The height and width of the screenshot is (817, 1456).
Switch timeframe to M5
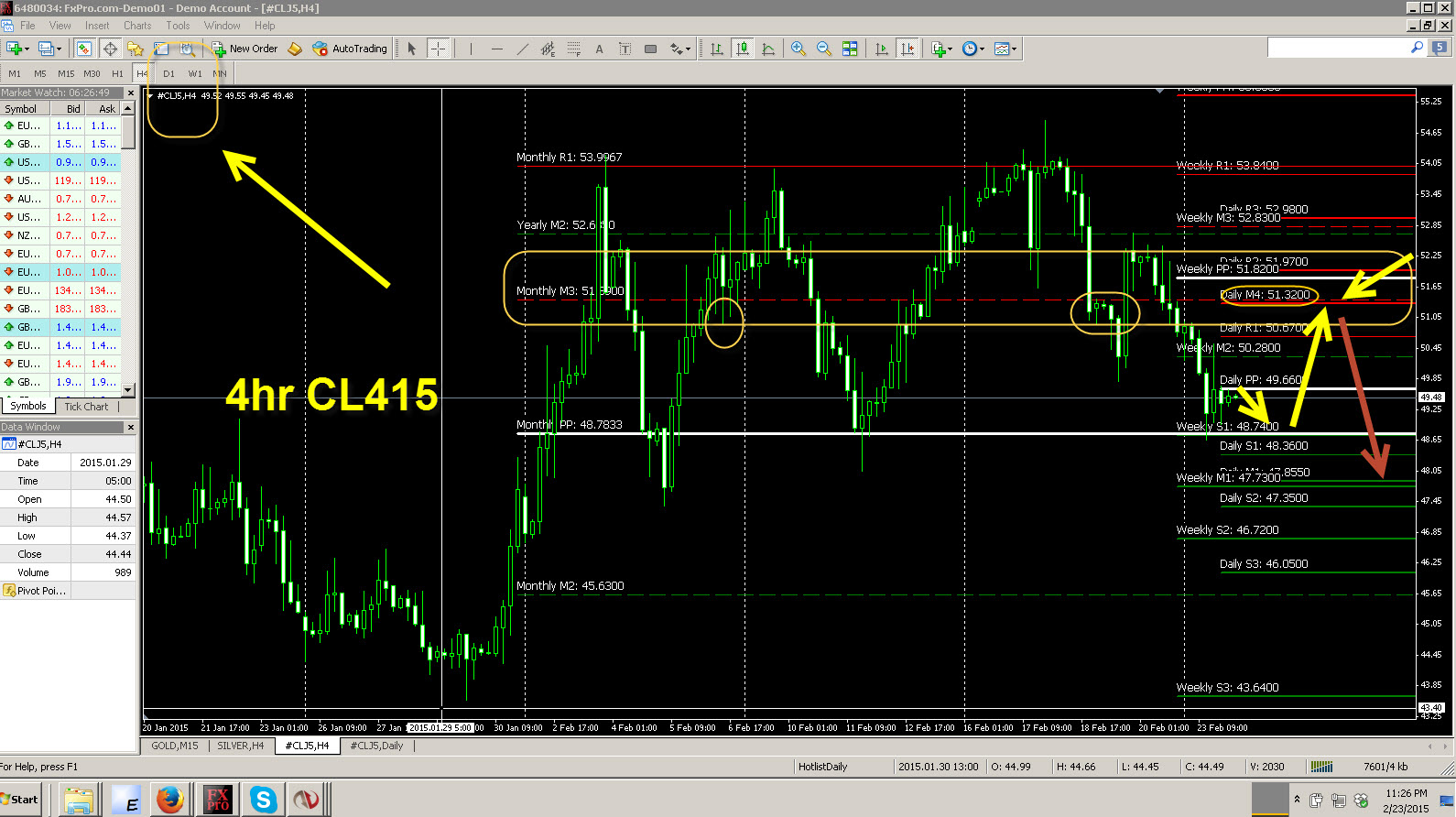tap(40, 73)
